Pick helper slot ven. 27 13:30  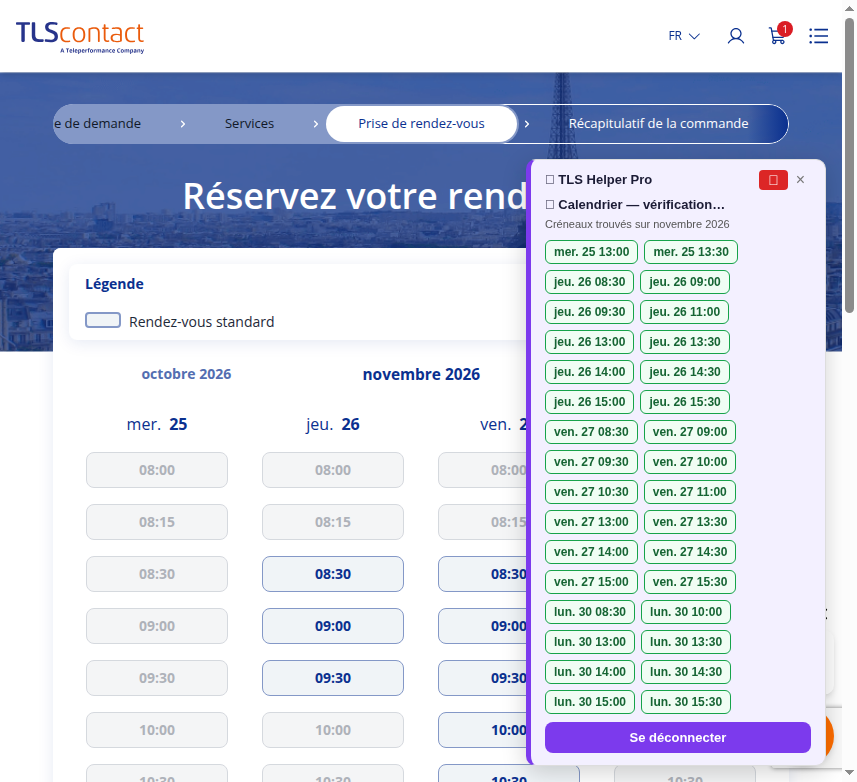[690, 522]
